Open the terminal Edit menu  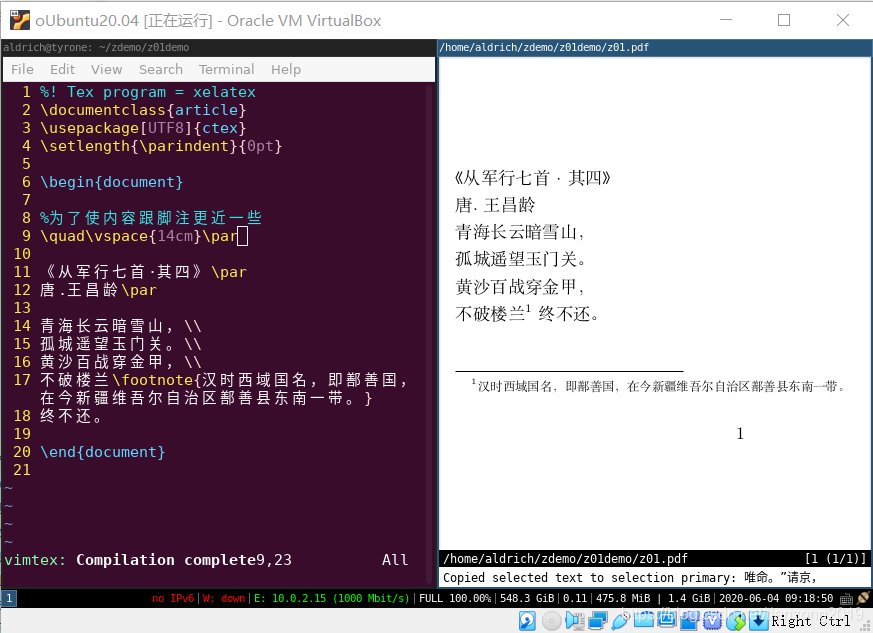click(x=62, y=69)
